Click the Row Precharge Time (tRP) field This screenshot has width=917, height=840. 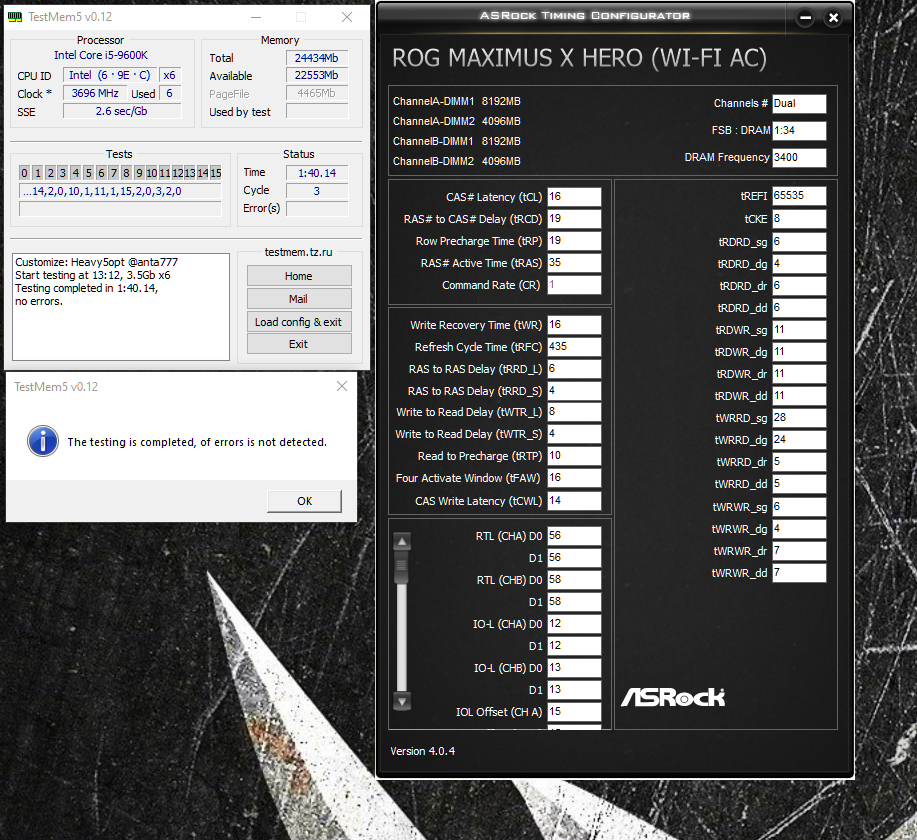coord(574,241)
